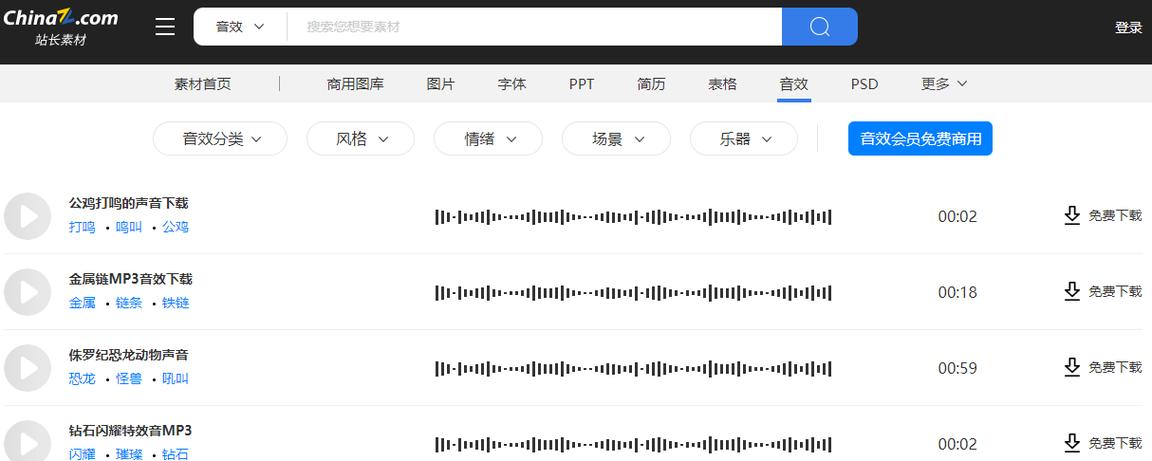Select the 音效 navigation tab
The image size is (1152, 461).
(793, 84)
